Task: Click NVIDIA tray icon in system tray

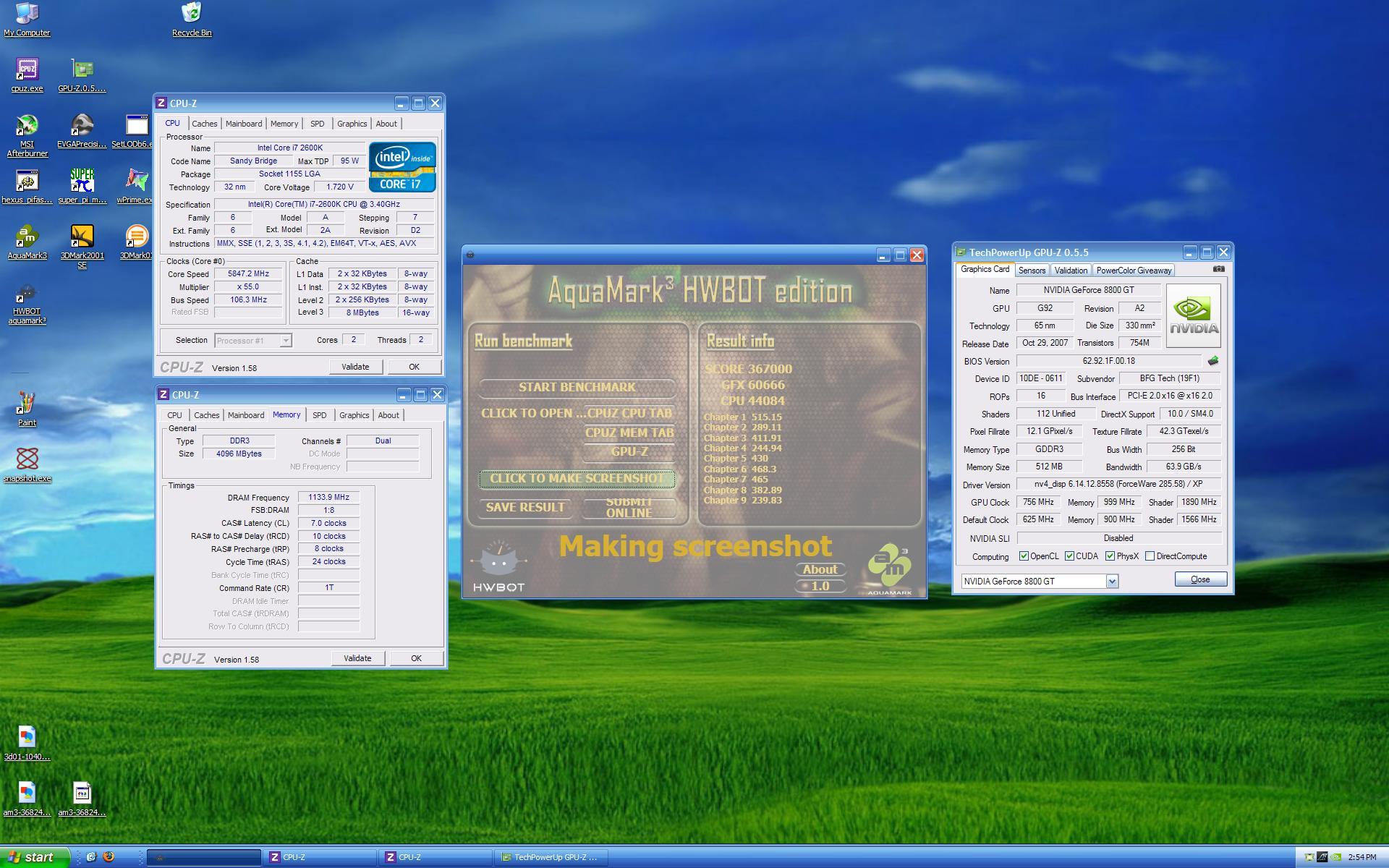Action: click(1335, 857)
